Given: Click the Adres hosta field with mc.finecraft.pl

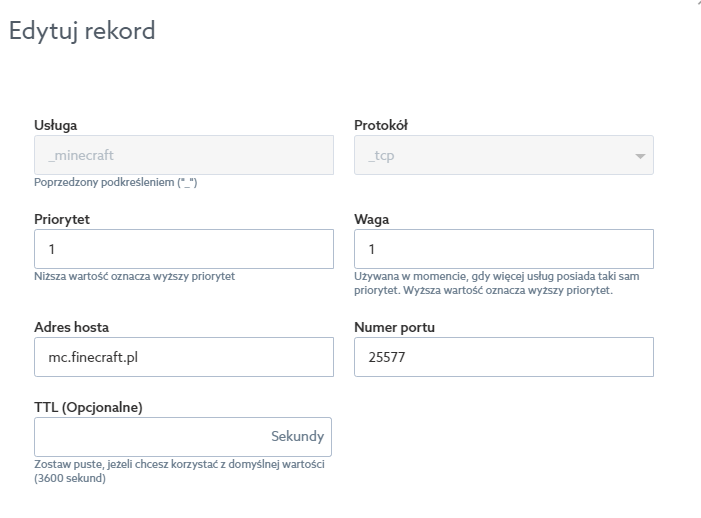Looking at the screenshot, I should (183, 357).
